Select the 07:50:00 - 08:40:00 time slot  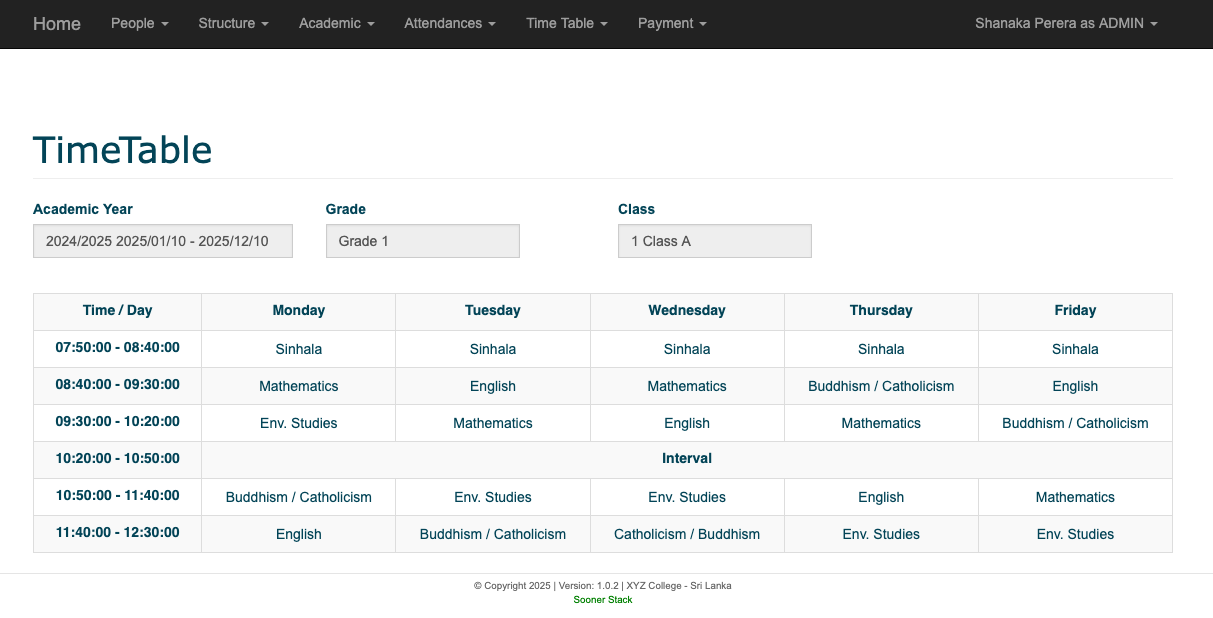pyautogui.click(x=117, y=348)
